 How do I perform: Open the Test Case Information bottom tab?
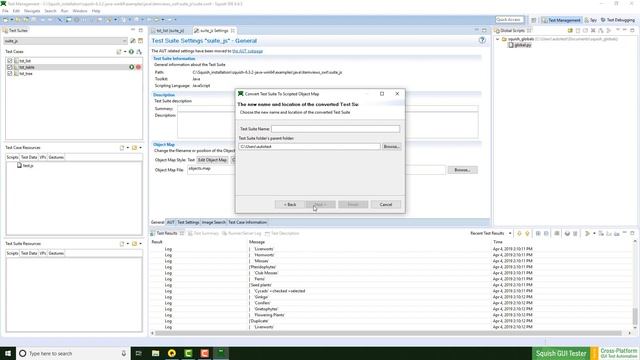point(247,222)
